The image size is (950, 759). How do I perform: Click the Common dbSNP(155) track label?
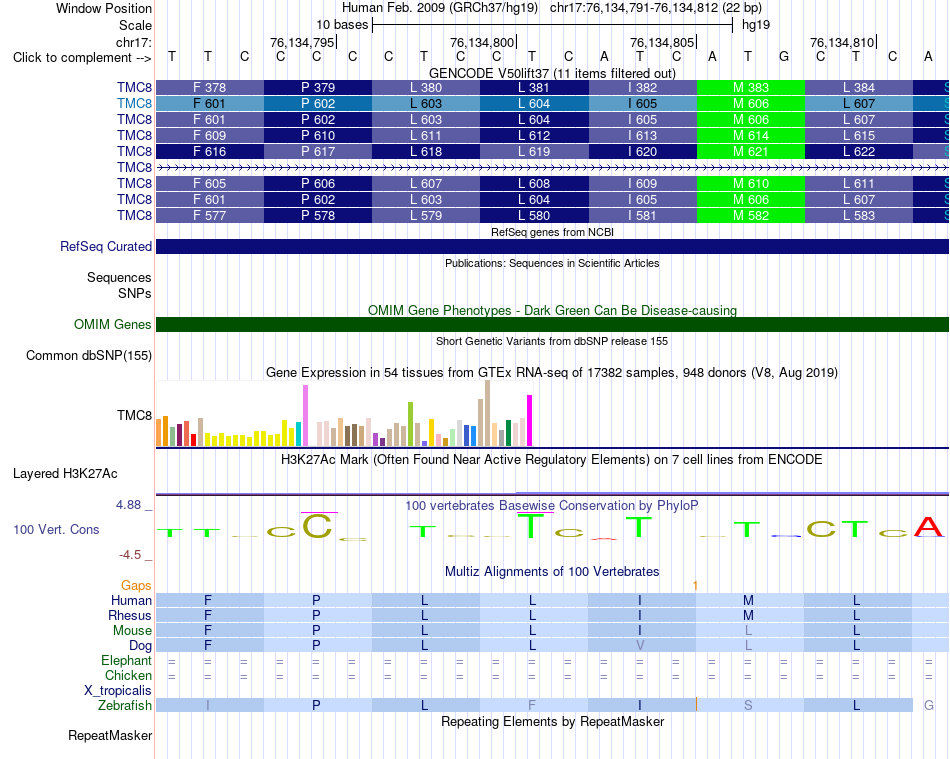click(88, 356)
